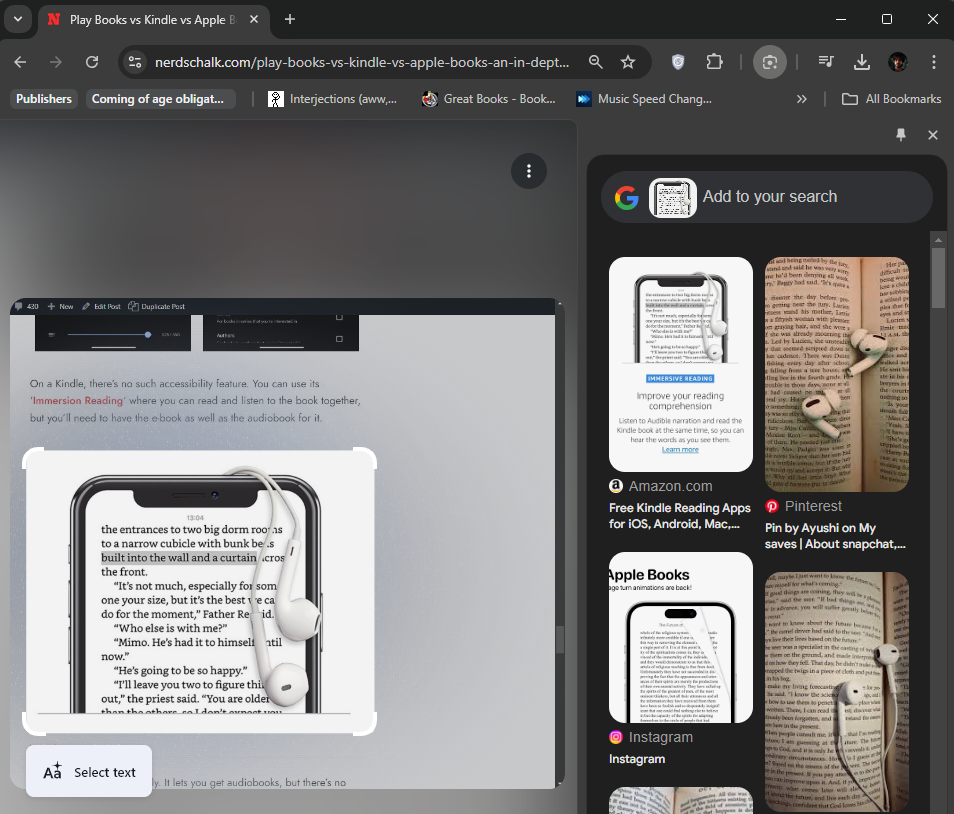Close the Lens side panel

pos(933,135)
